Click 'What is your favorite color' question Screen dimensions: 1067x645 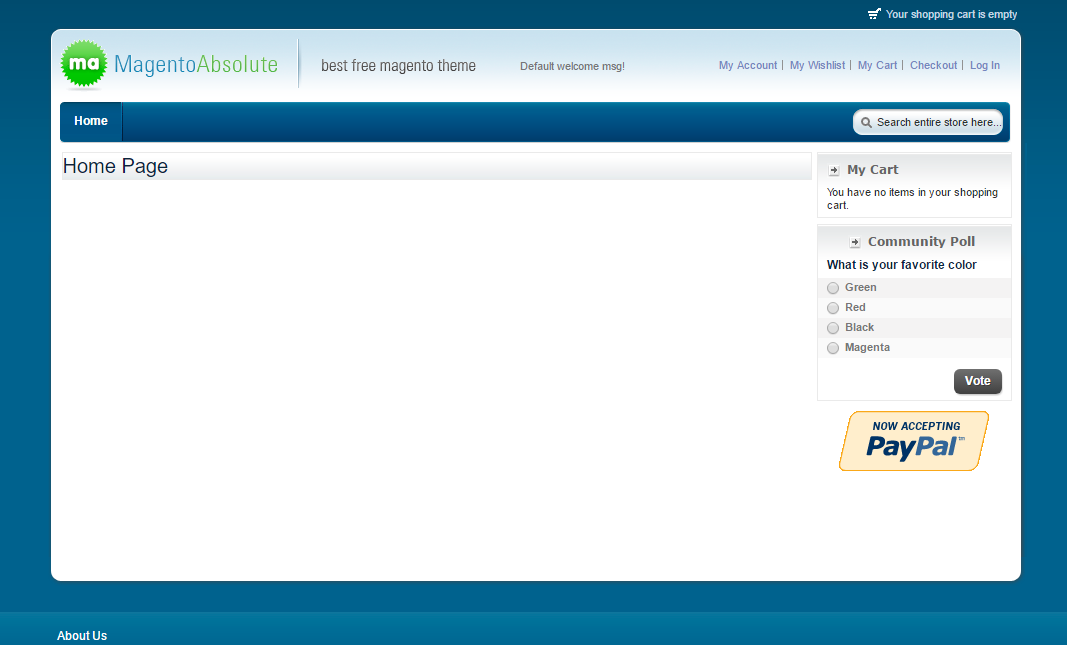pos(902,265)
